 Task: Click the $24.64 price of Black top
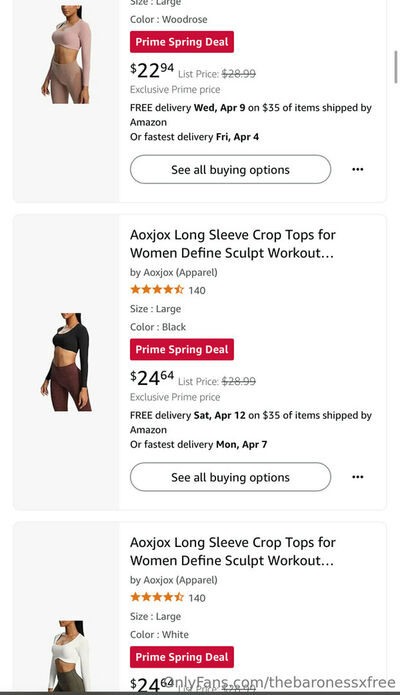(x=152, y=378)
